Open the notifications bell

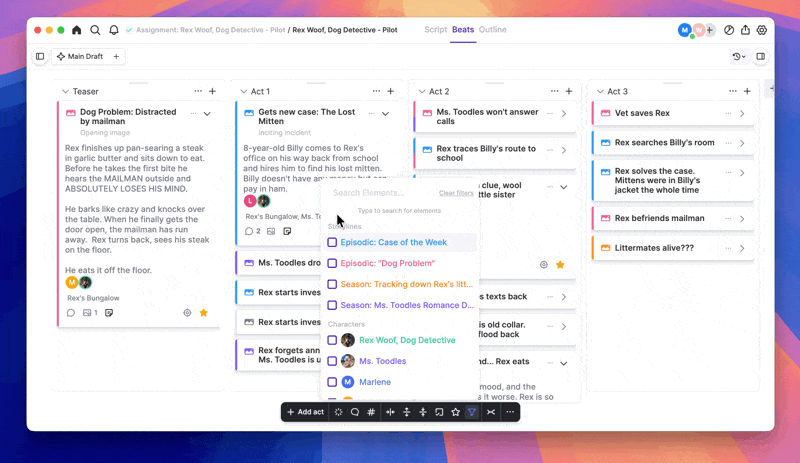pyautogui.click(x=113, y=30)
